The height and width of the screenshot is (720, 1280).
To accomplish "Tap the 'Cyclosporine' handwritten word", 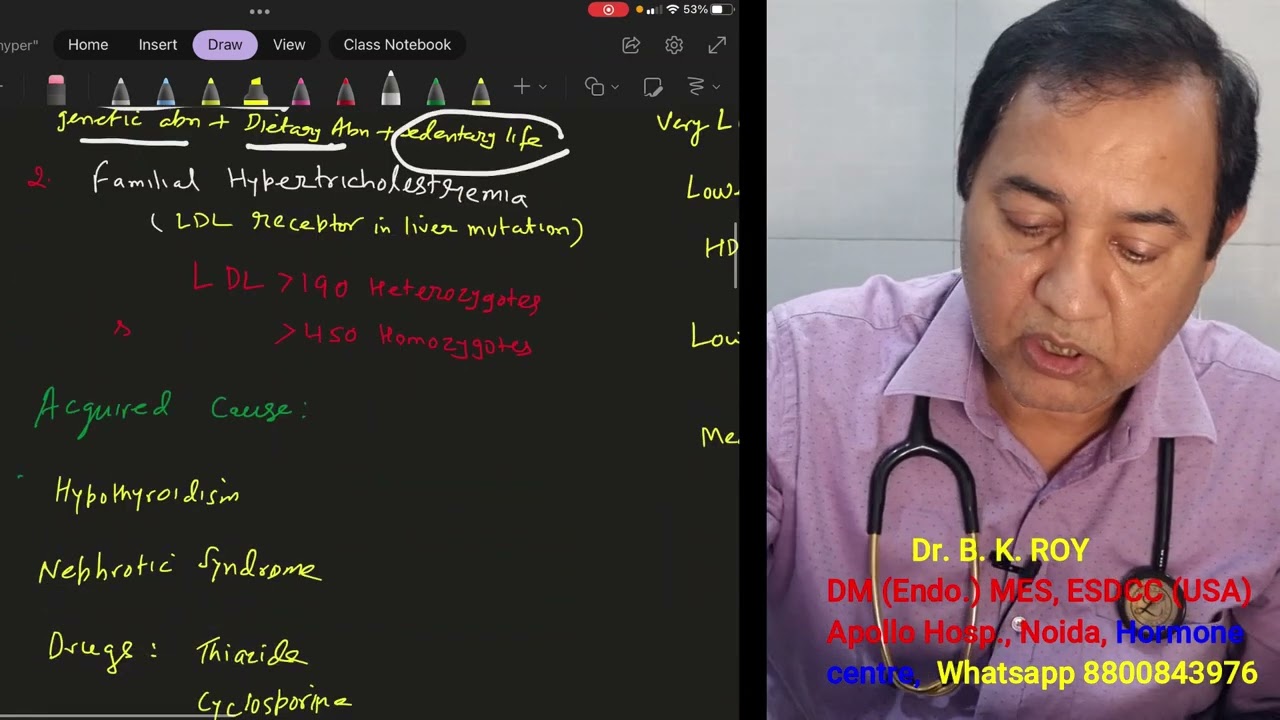I will pyautogui.click(x=274, y=703).
